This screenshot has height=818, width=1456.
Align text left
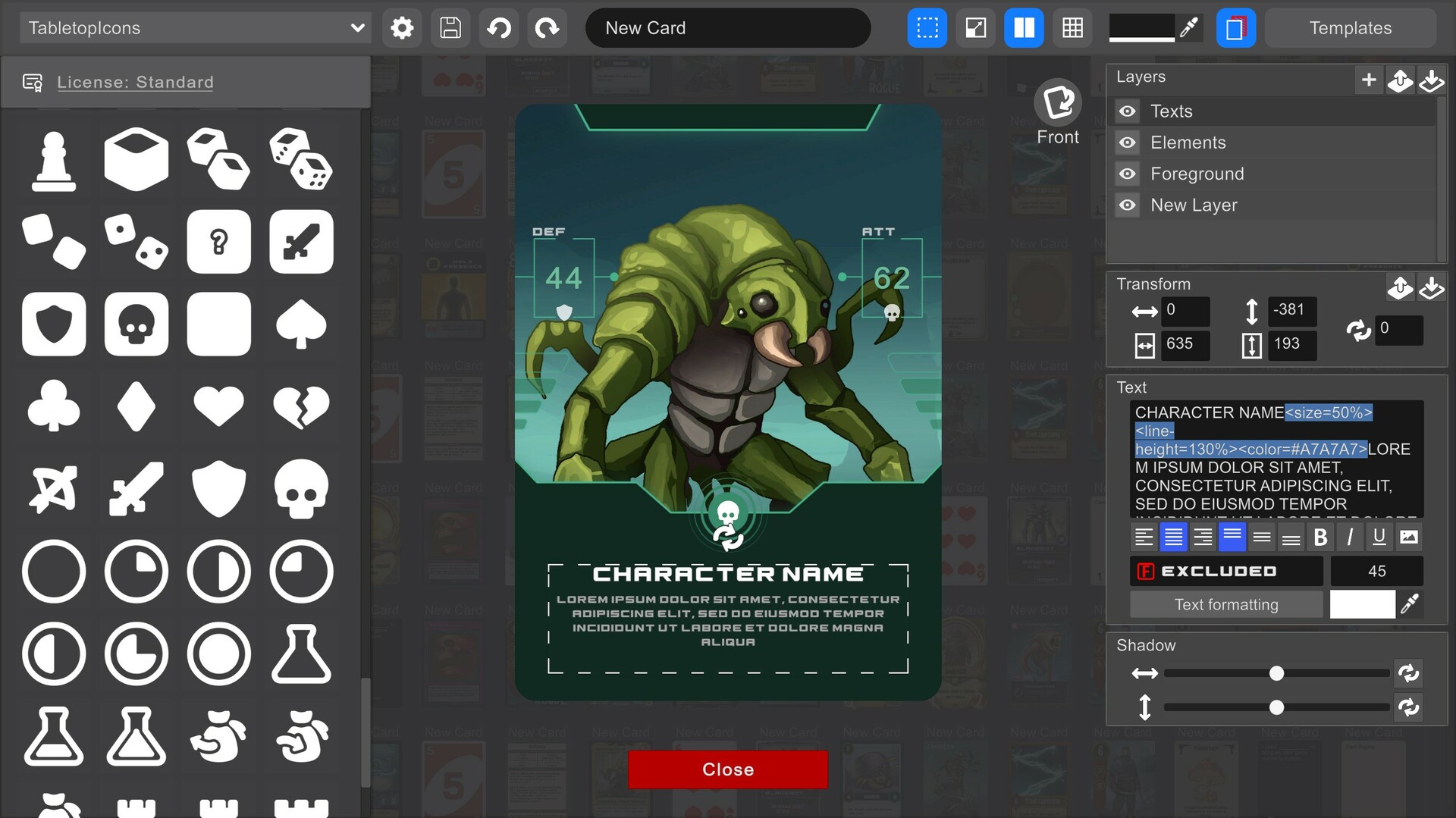point(1144,537)
